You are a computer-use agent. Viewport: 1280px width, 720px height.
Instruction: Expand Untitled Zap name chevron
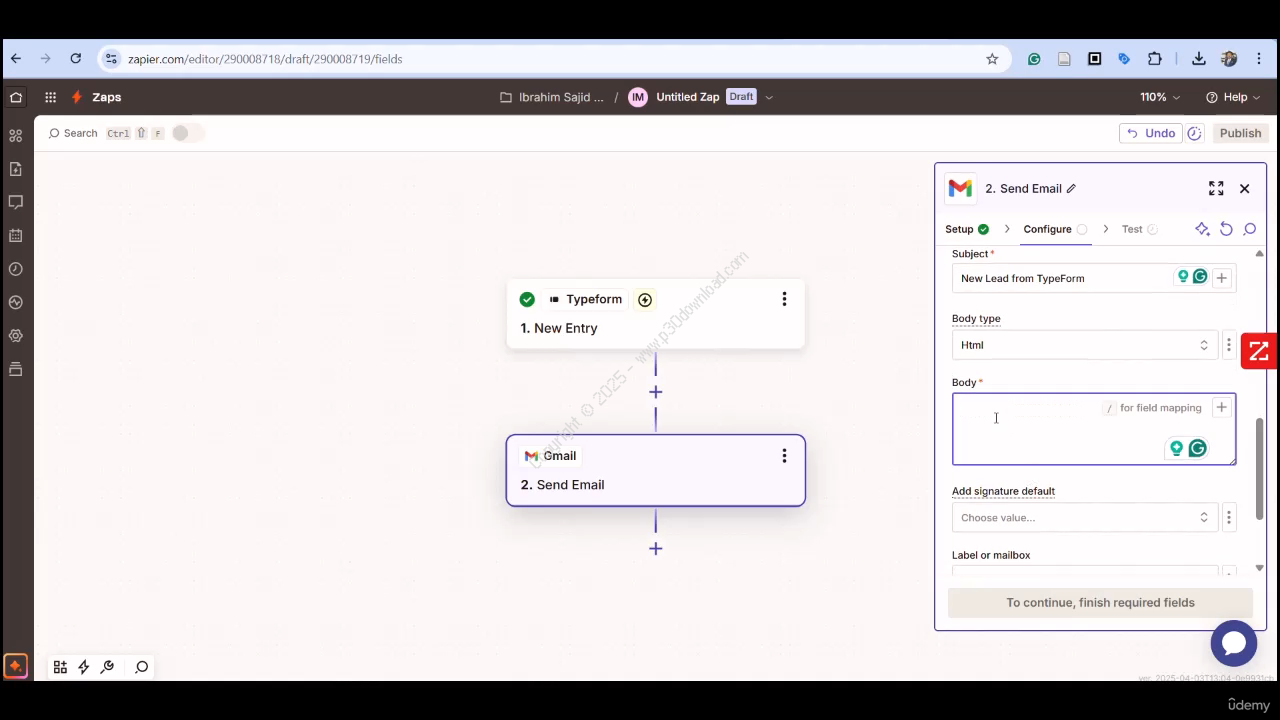(768, 97)
